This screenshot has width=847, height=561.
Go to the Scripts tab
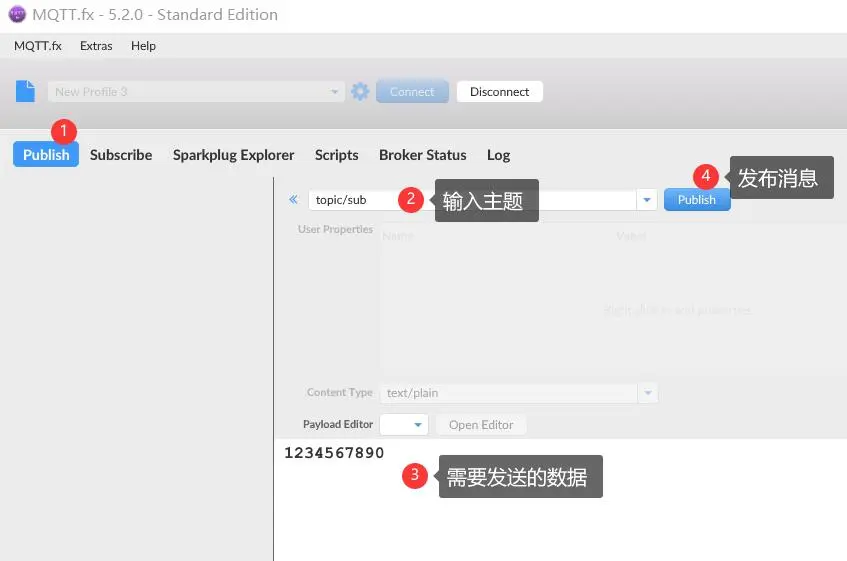pyautogui.click(x=336, y=155)
